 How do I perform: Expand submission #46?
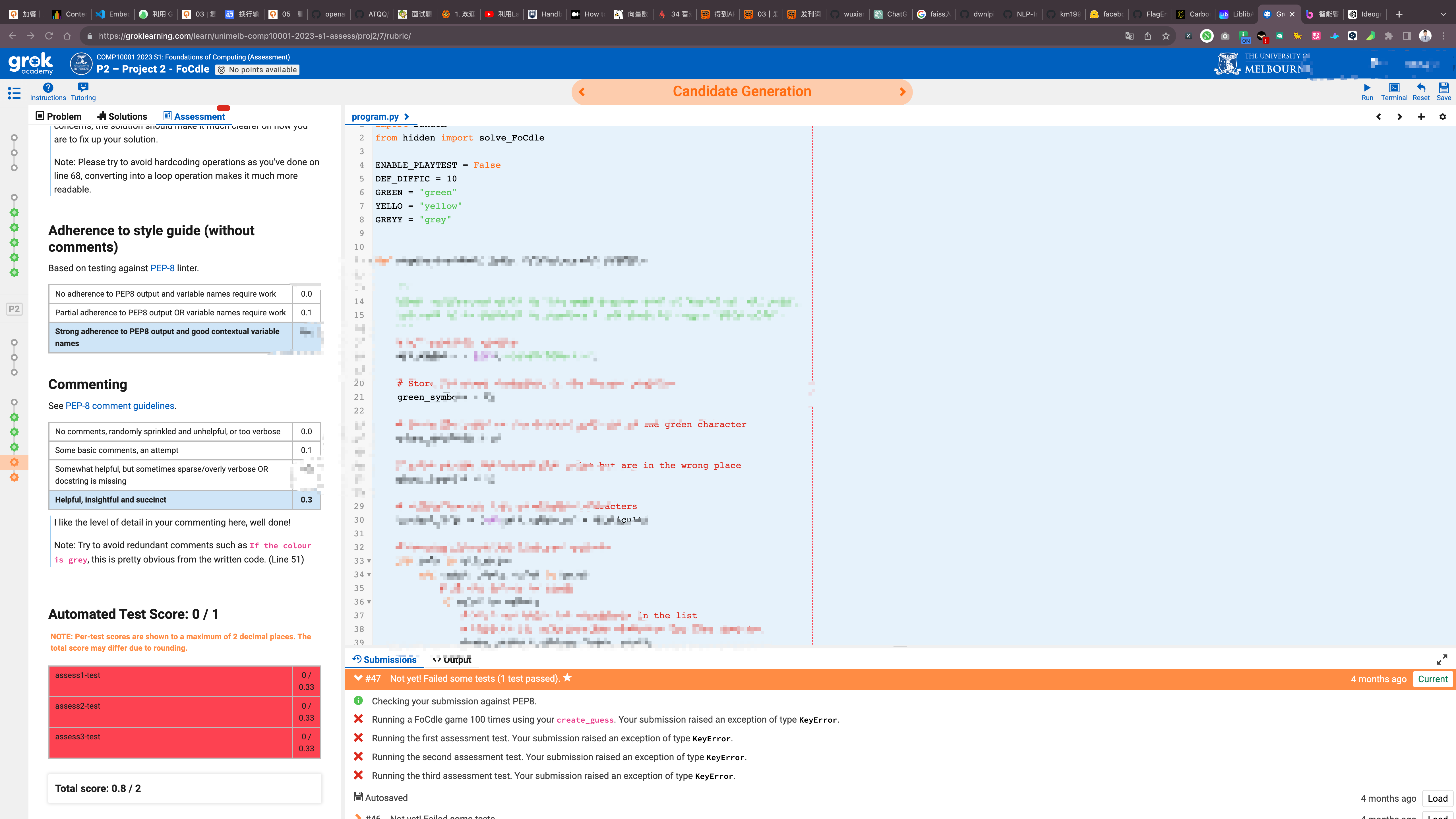tap(358, 816)
